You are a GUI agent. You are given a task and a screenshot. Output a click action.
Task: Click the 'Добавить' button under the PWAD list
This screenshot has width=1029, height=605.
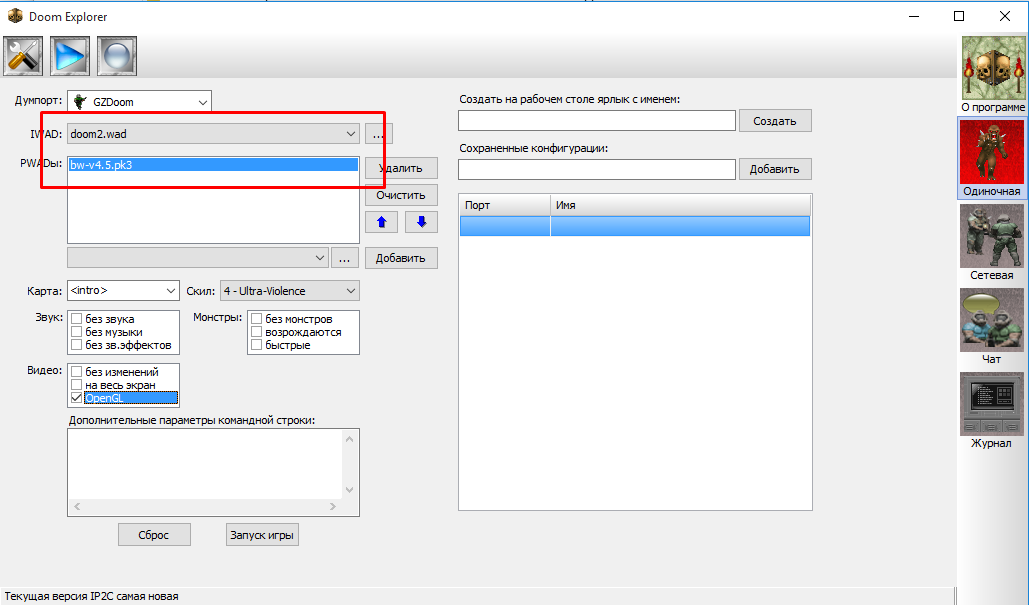(x=401, y=258)
